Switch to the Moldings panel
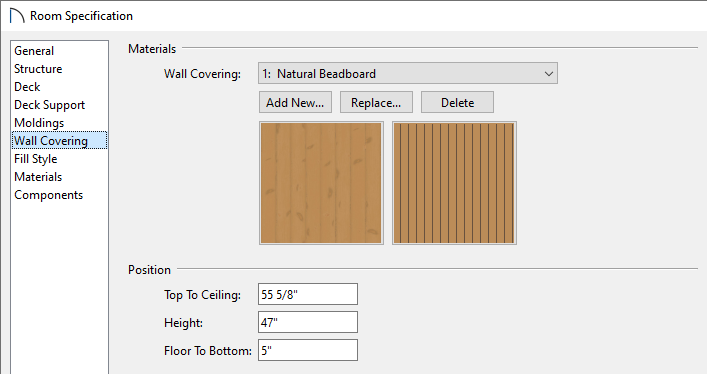707x374 pixels. click(39, 123)
